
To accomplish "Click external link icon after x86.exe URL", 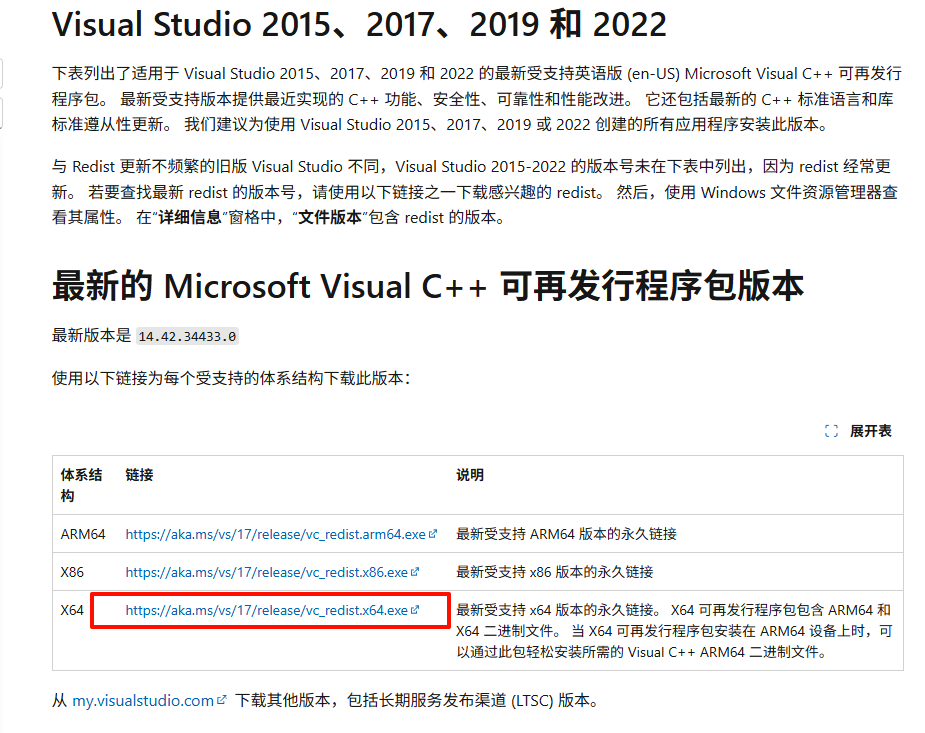I will click(415, 571).
